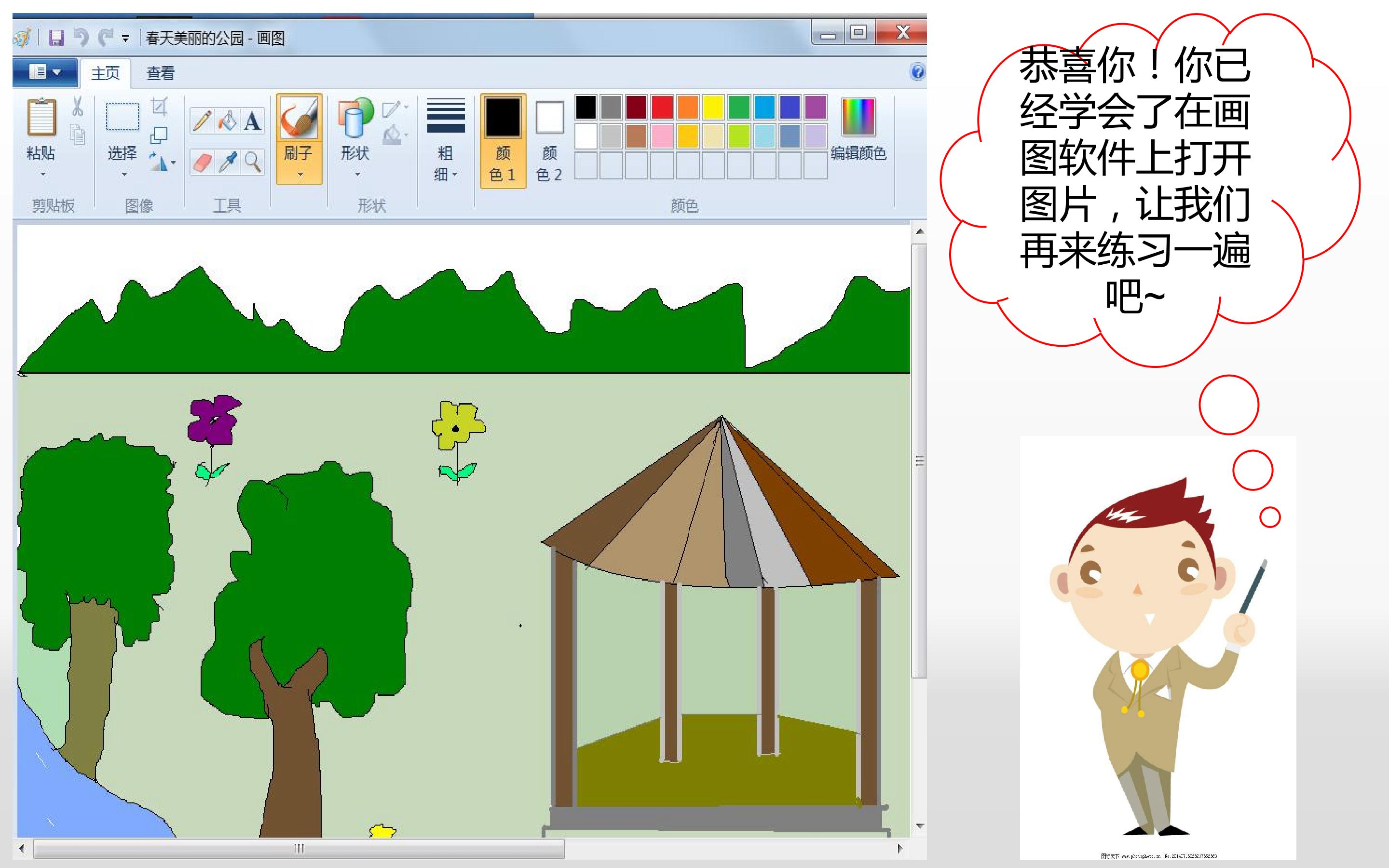Select the dashed rectangle selection tool
1389x868 pixels.
[122, 117]
